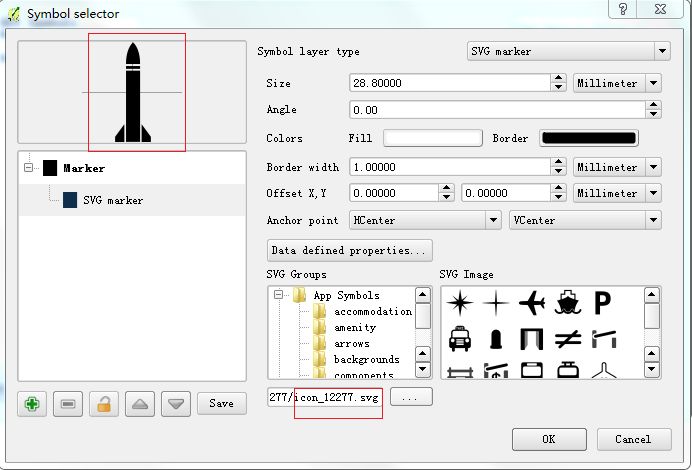Image resolution: width=692 pixels, height=470 pixels.
Task: Increase Offset Y with up arrow
Action: tap(558, 188)
